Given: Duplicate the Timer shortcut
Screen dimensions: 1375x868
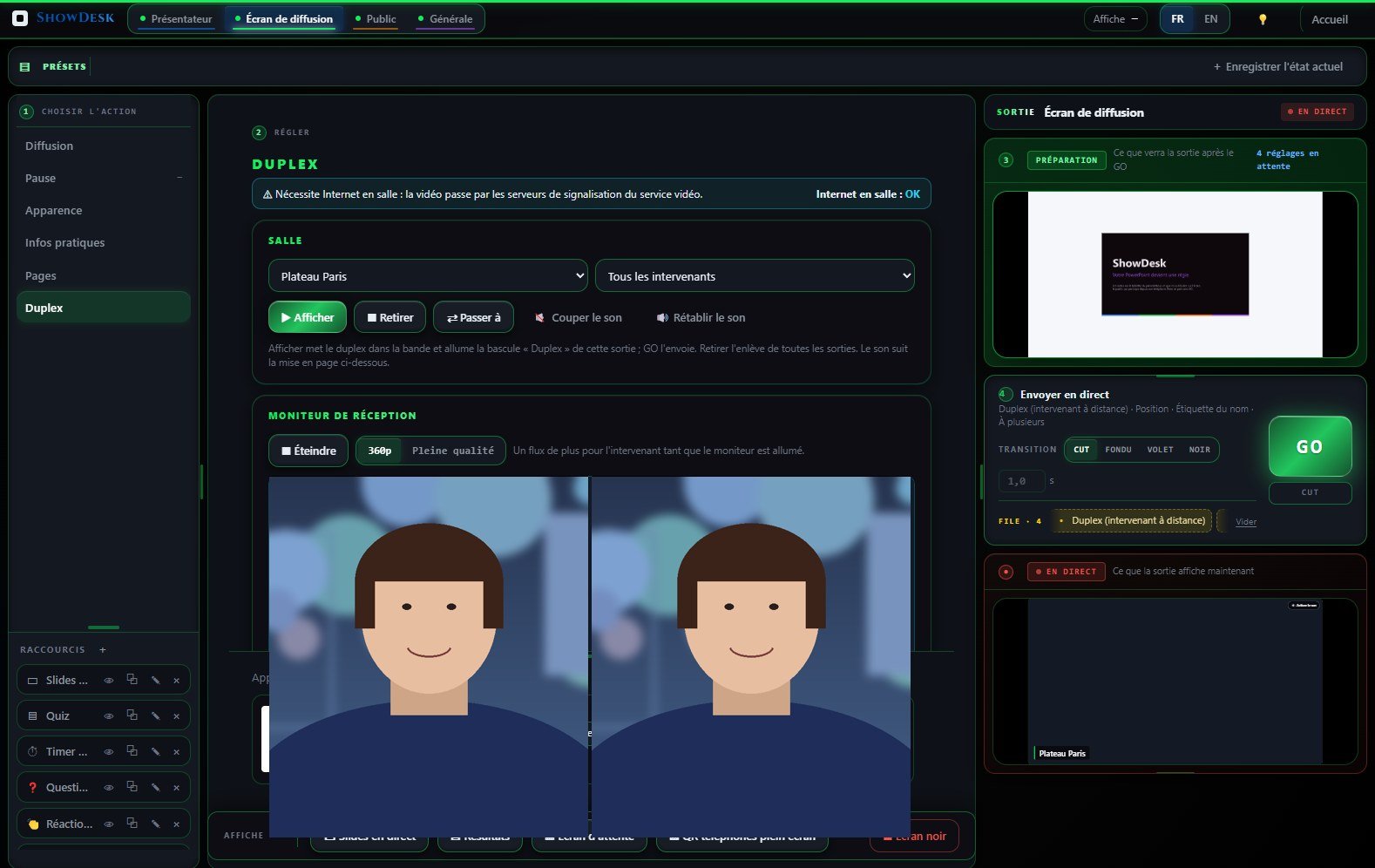Looking at the screenshot, I should 132,751.
